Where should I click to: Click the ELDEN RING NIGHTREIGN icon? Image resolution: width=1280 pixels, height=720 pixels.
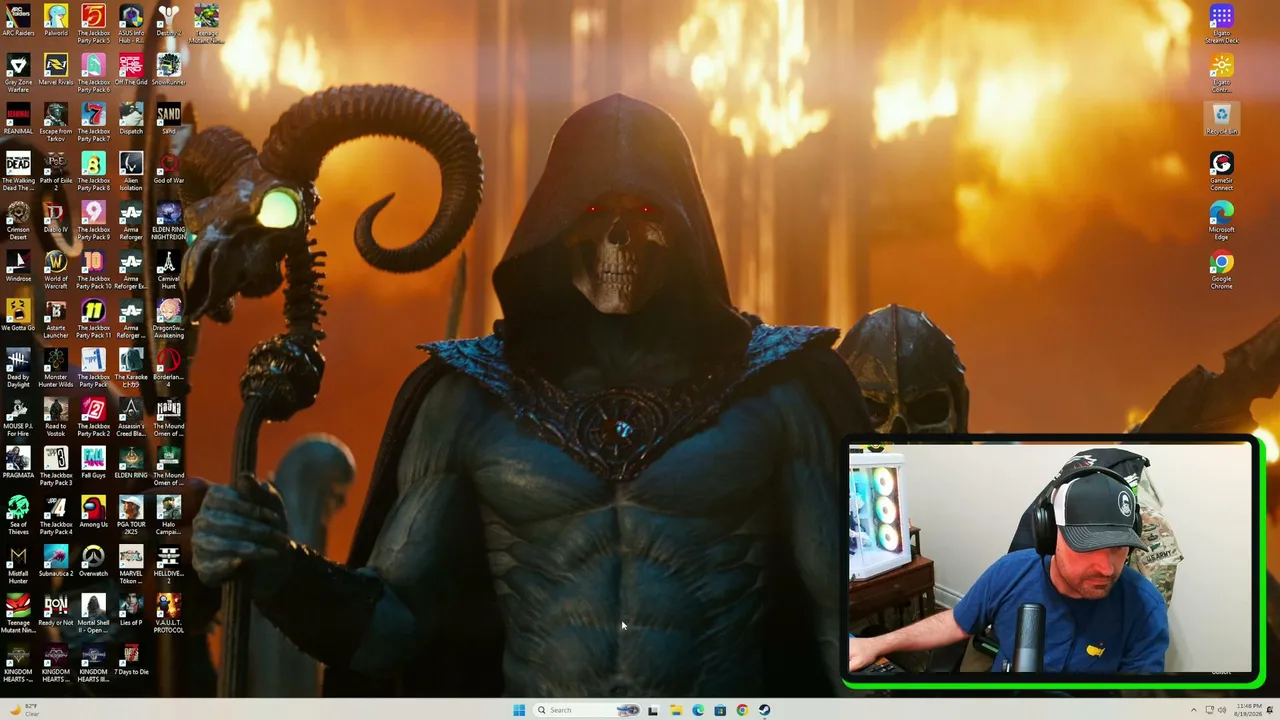[x=169, y=220]
